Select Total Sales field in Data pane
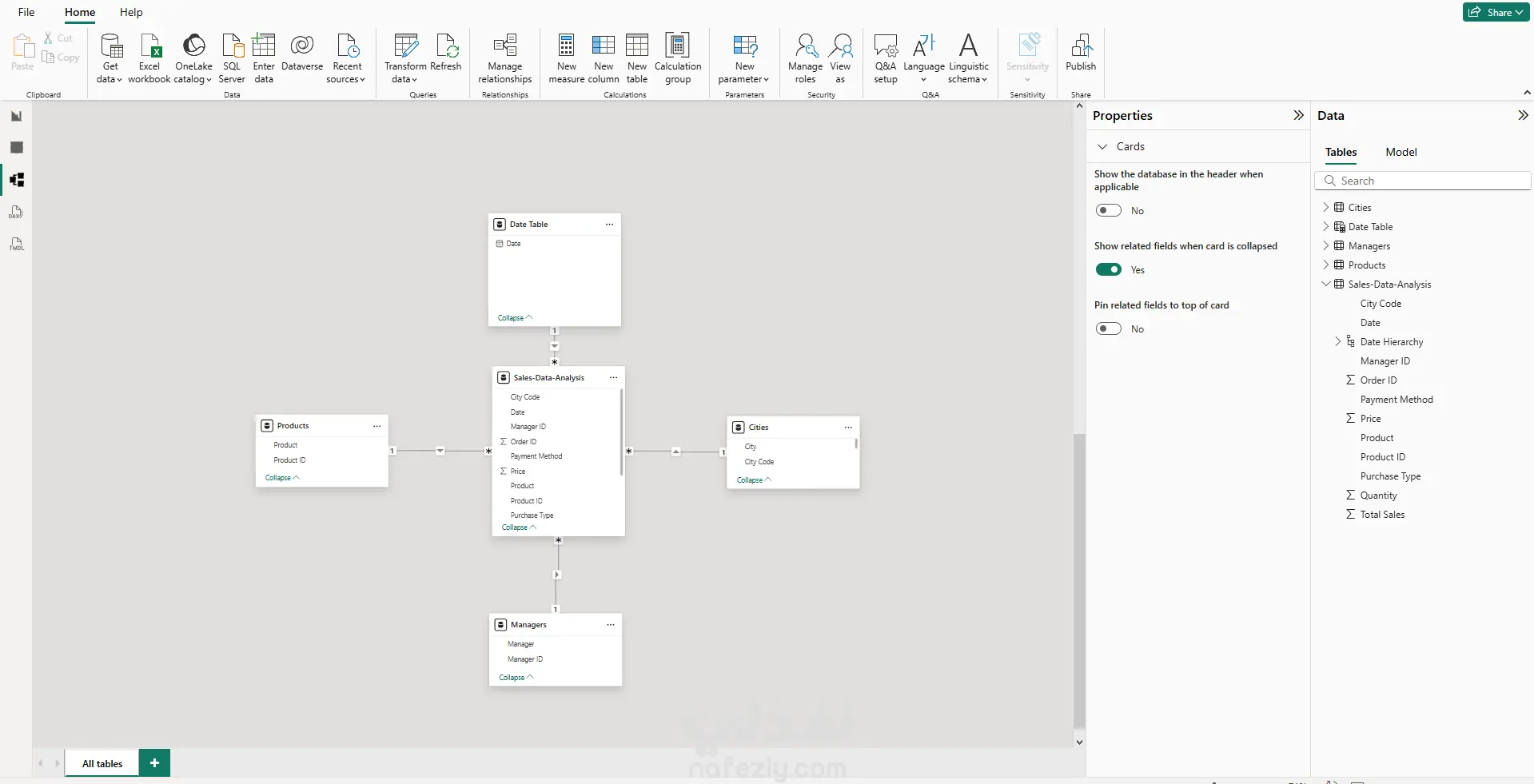The width and height of the screenshot is (1534, 784). (1382, 514)
